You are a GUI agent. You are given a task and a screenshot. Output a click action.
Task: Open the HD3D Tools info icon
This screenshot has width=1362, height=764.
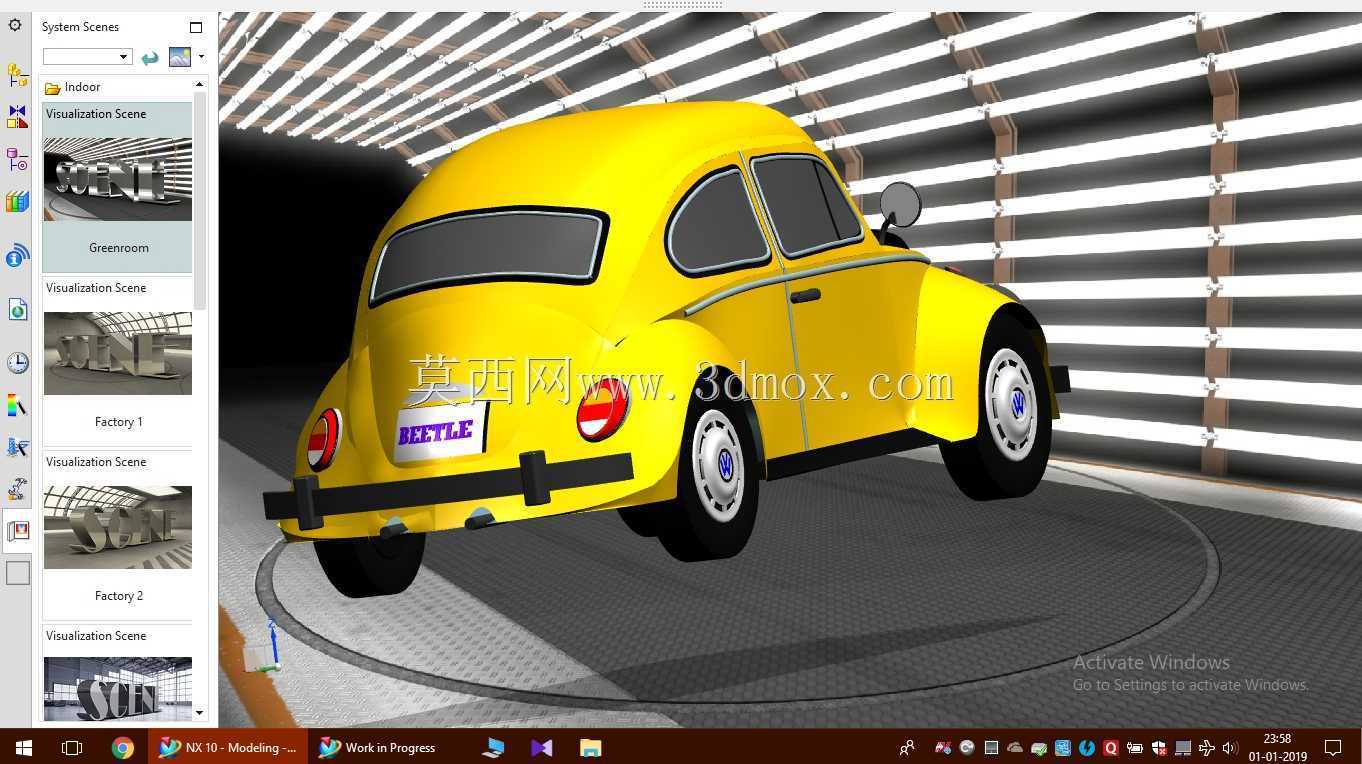(17, 256)
